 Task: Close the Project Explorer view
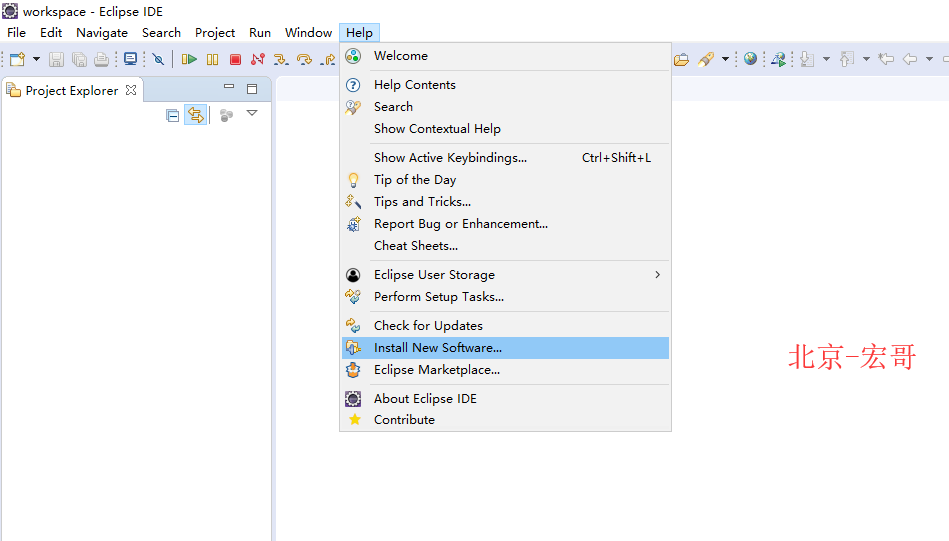[x=131, y=90]
